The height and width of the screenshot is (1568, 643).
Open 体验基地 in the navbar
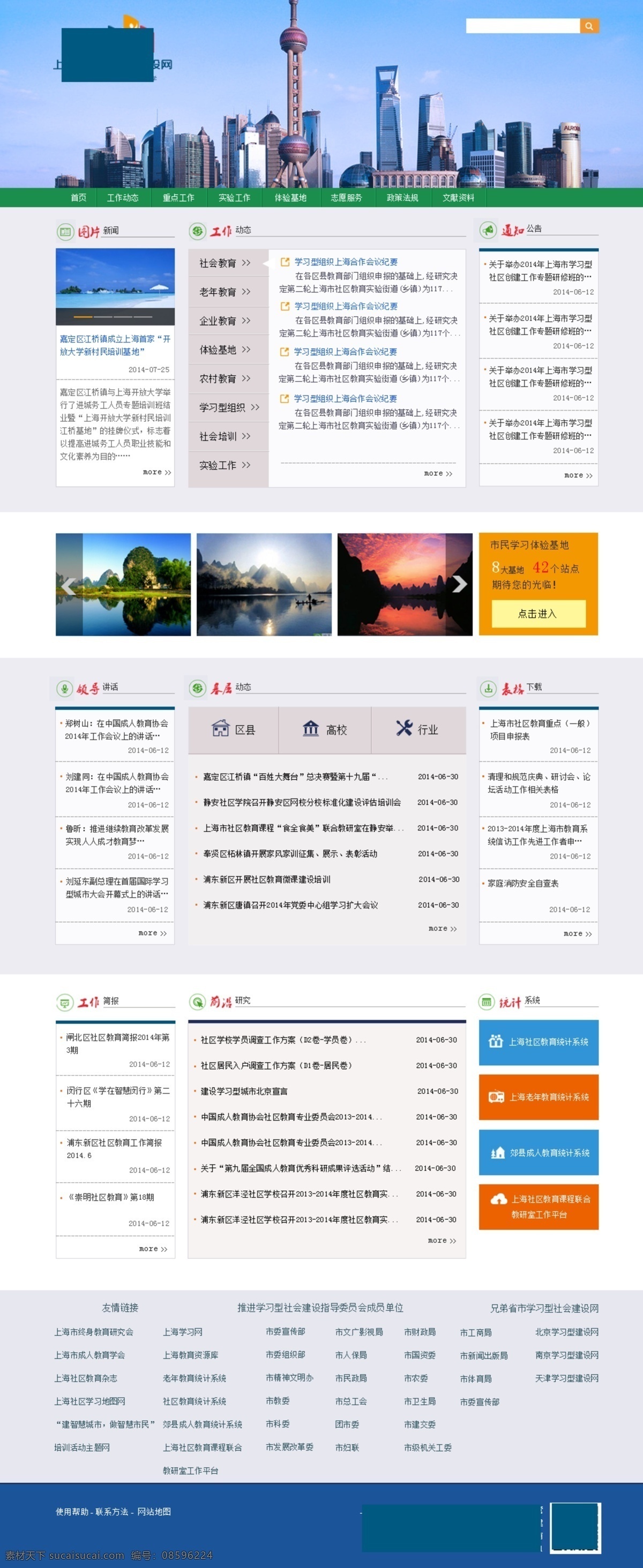(290, 198)
